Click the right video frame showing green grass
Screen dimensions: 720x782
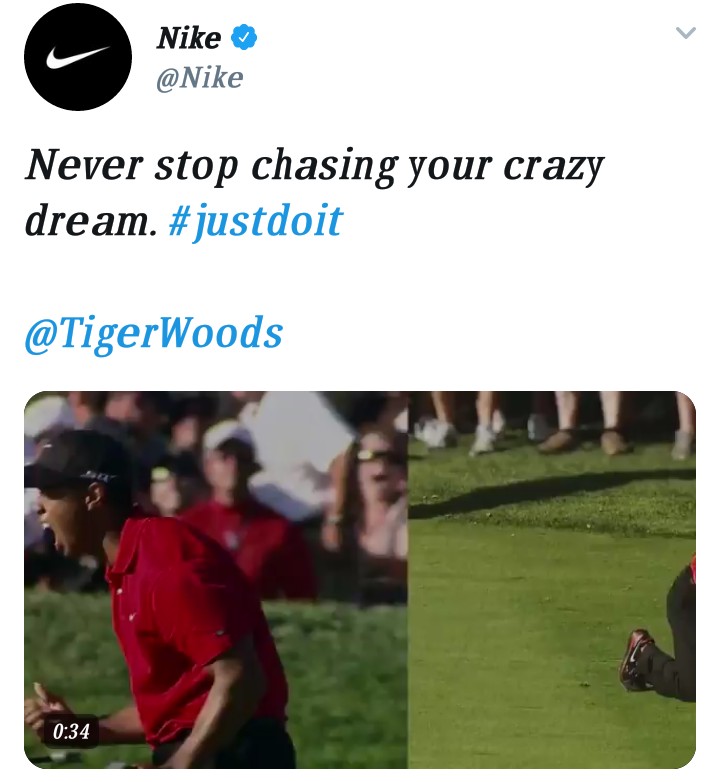552,580
